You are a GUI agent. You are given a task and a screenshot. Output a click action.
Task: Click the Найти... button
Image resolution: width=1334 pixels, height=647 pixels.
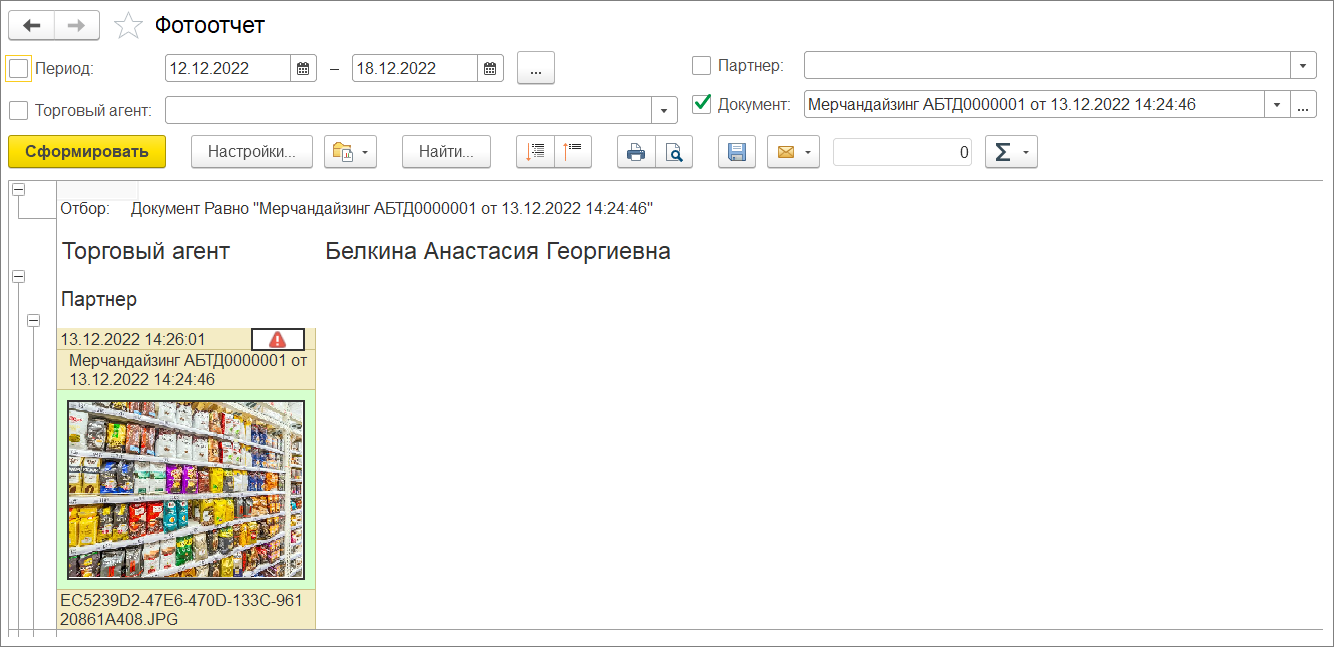click(x=447, y=152)
